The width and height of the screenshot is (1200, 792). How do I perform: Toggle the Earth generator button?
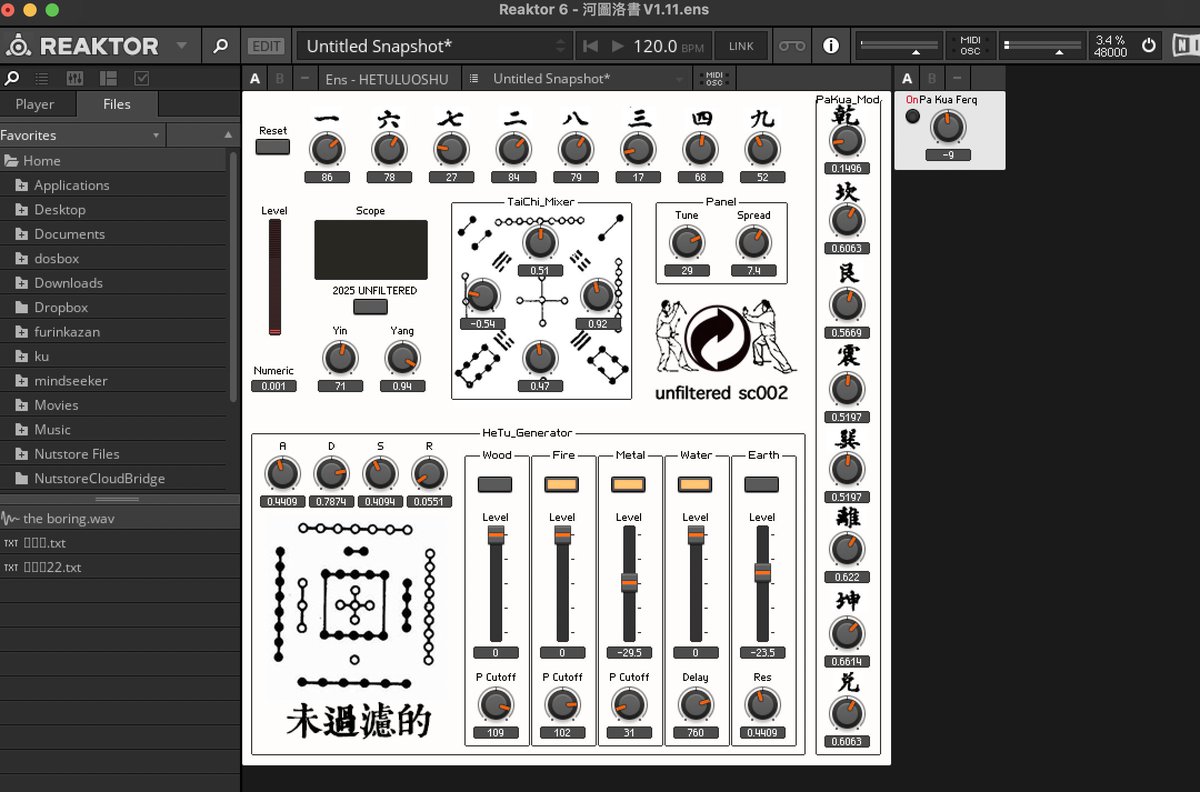pos(762,484)
